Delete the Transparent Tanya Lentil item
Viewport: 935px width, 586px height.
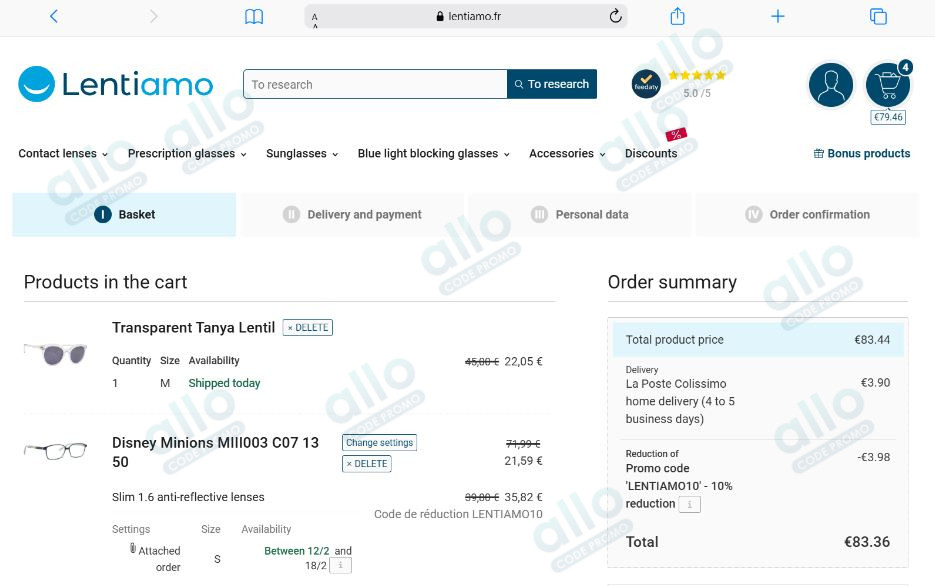[310, 327]
